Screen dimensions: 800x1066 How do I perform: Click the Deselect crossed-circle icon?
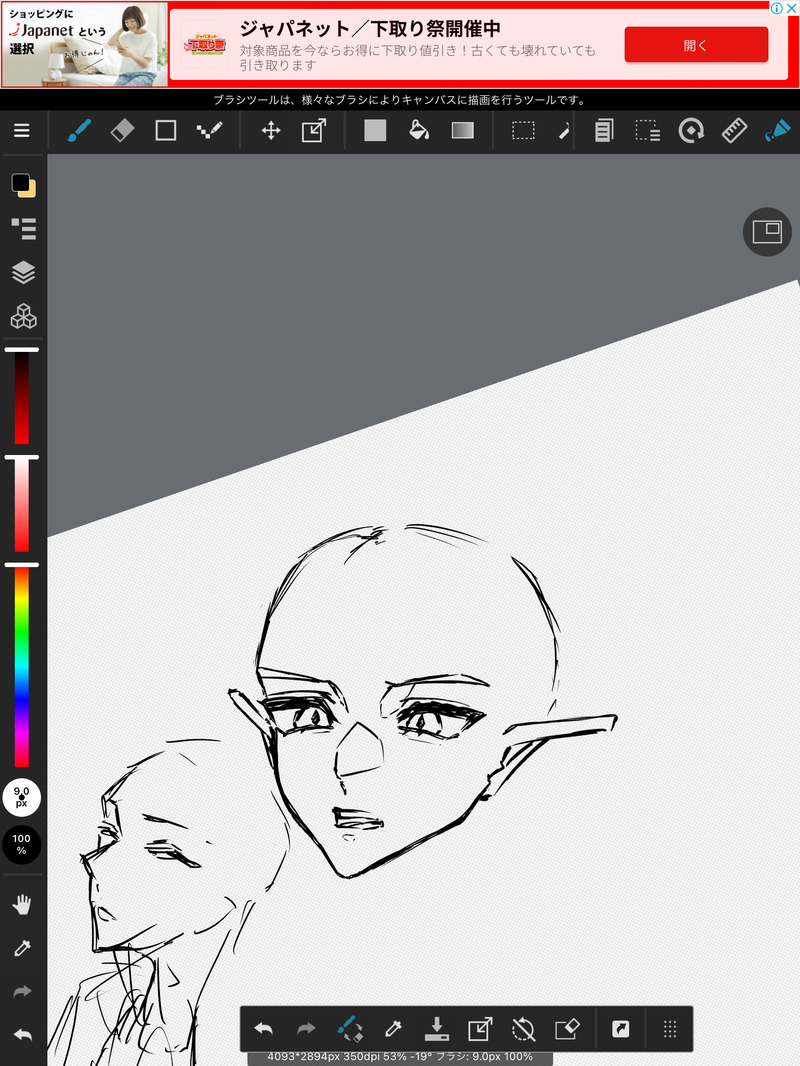coord(523,1029)
